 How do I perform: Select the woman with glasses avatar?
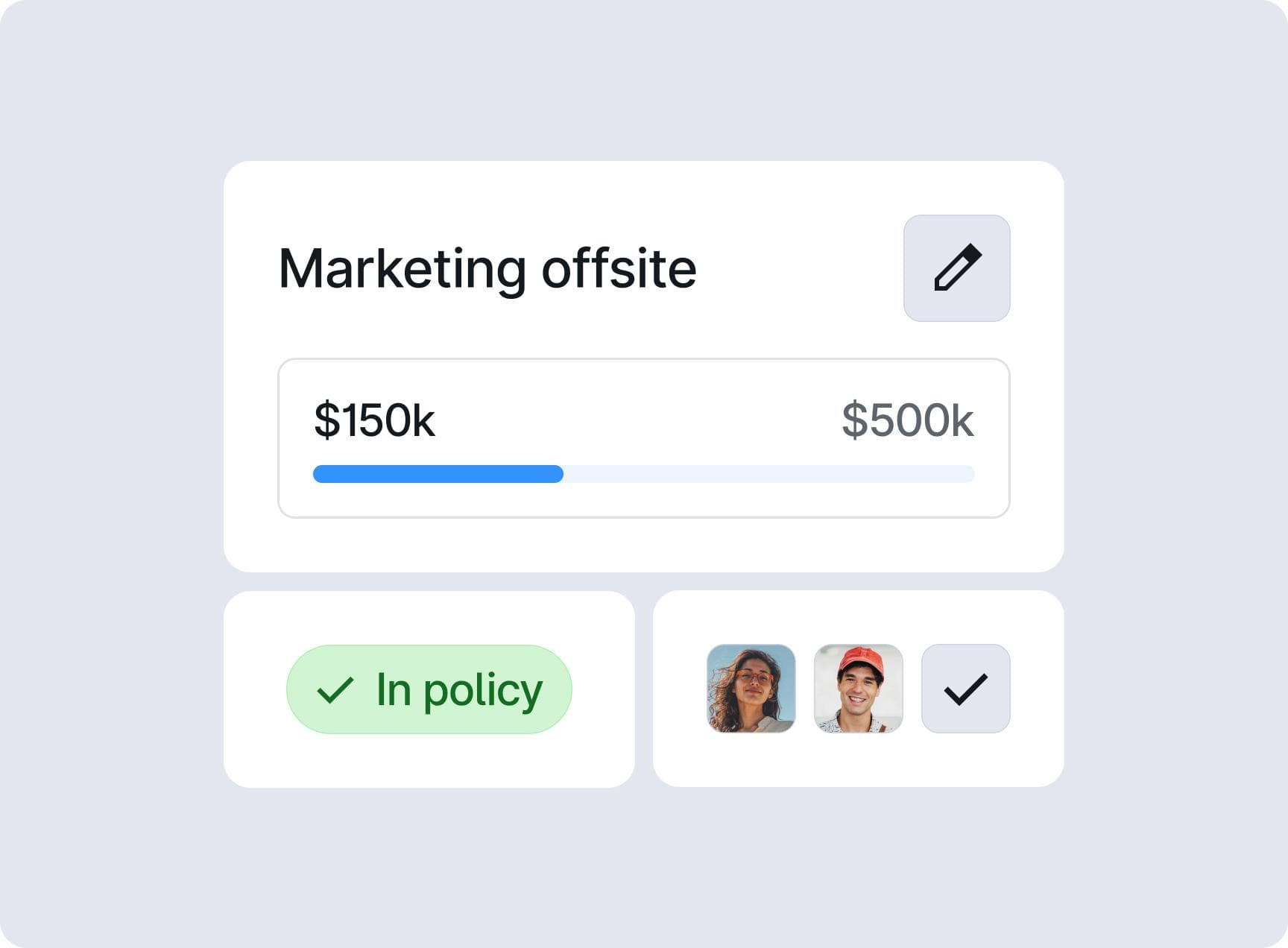pyautogui.click(x=751, y=689)
